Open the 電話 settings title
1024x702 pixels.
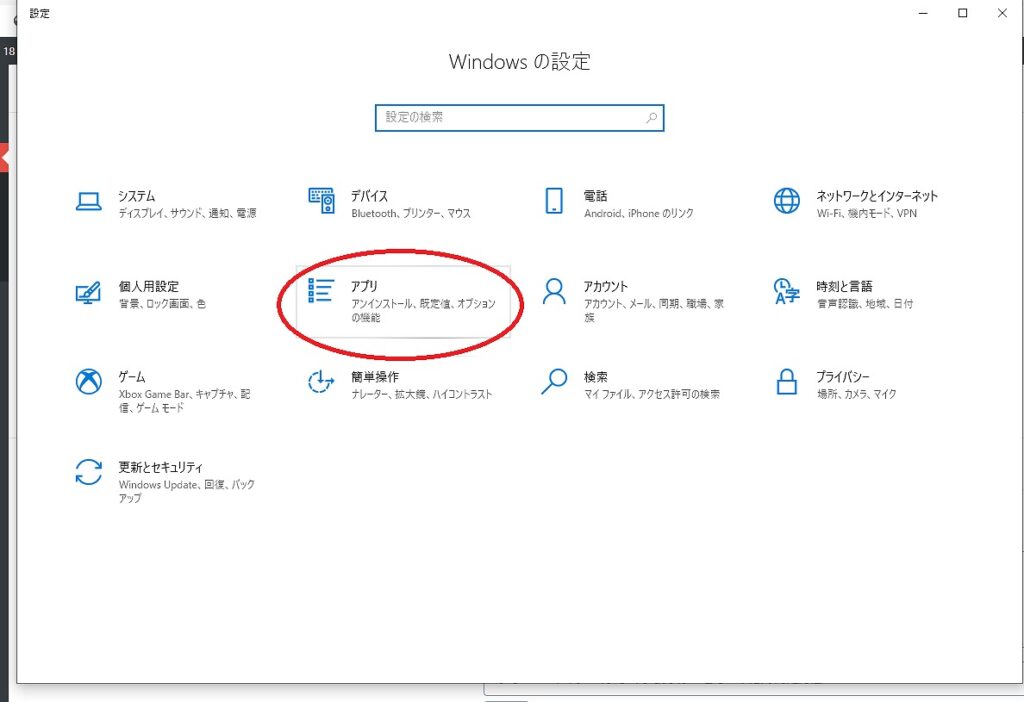595,196
